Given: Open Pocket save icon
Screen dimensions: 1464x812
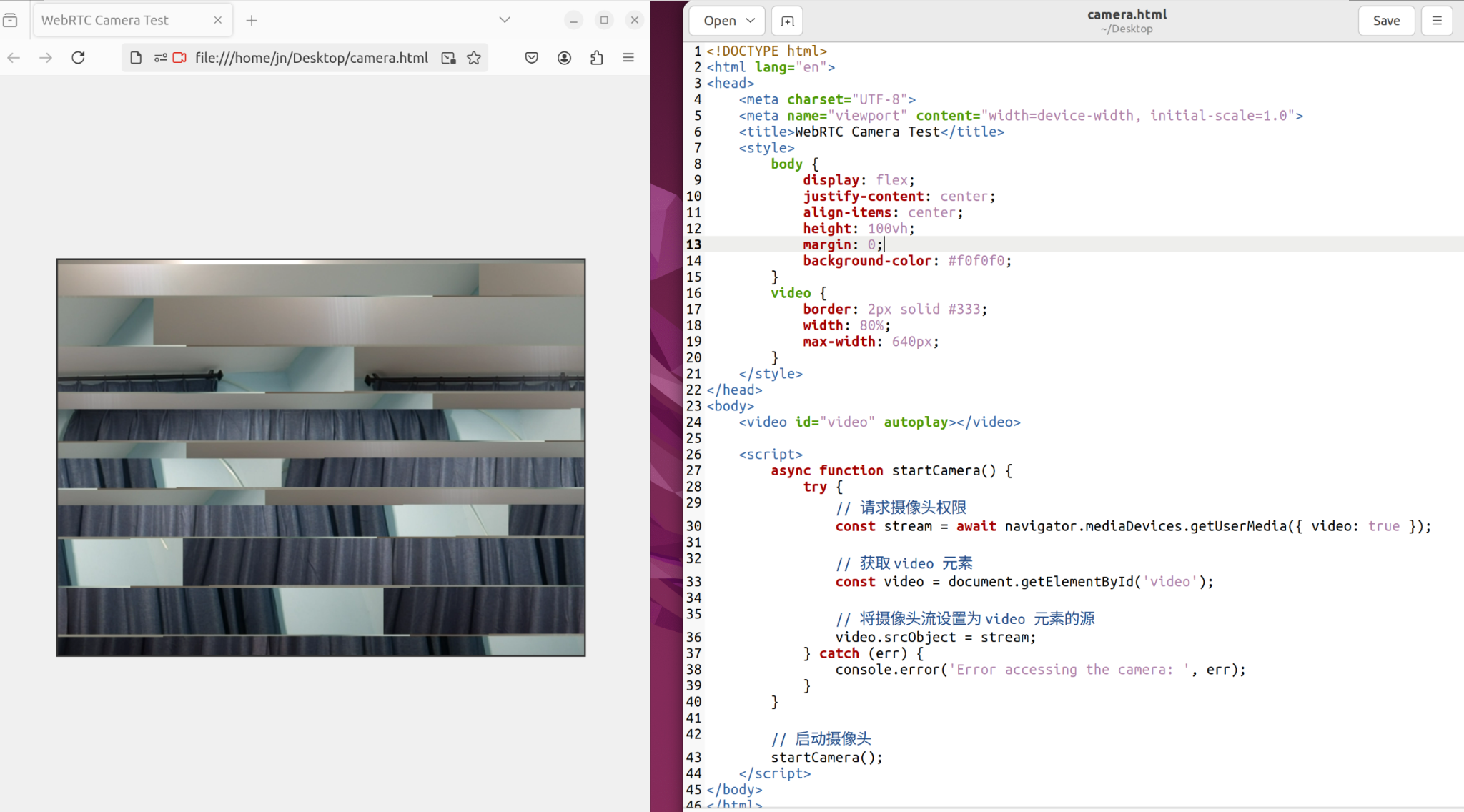Looking at the screenshot, I should tap(532, 58).
